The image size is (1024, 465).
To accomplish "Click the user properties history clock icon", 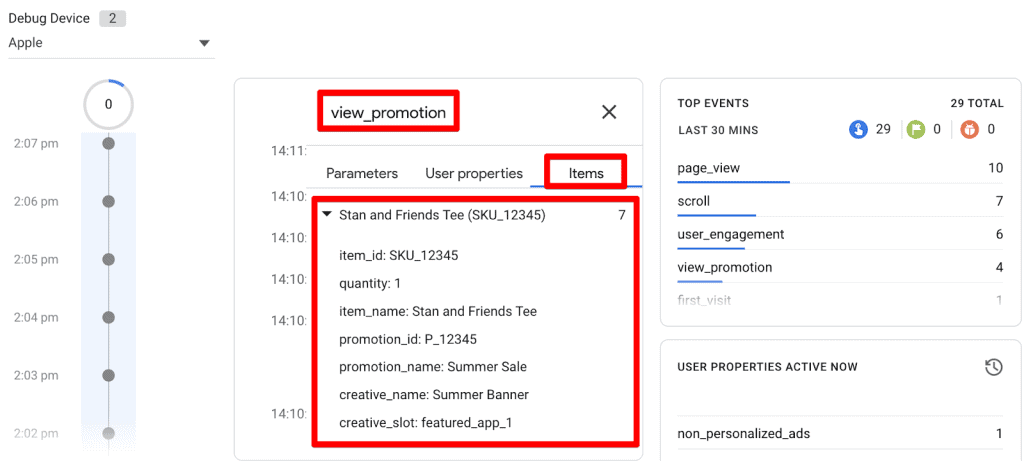I will tap(993, 367).
